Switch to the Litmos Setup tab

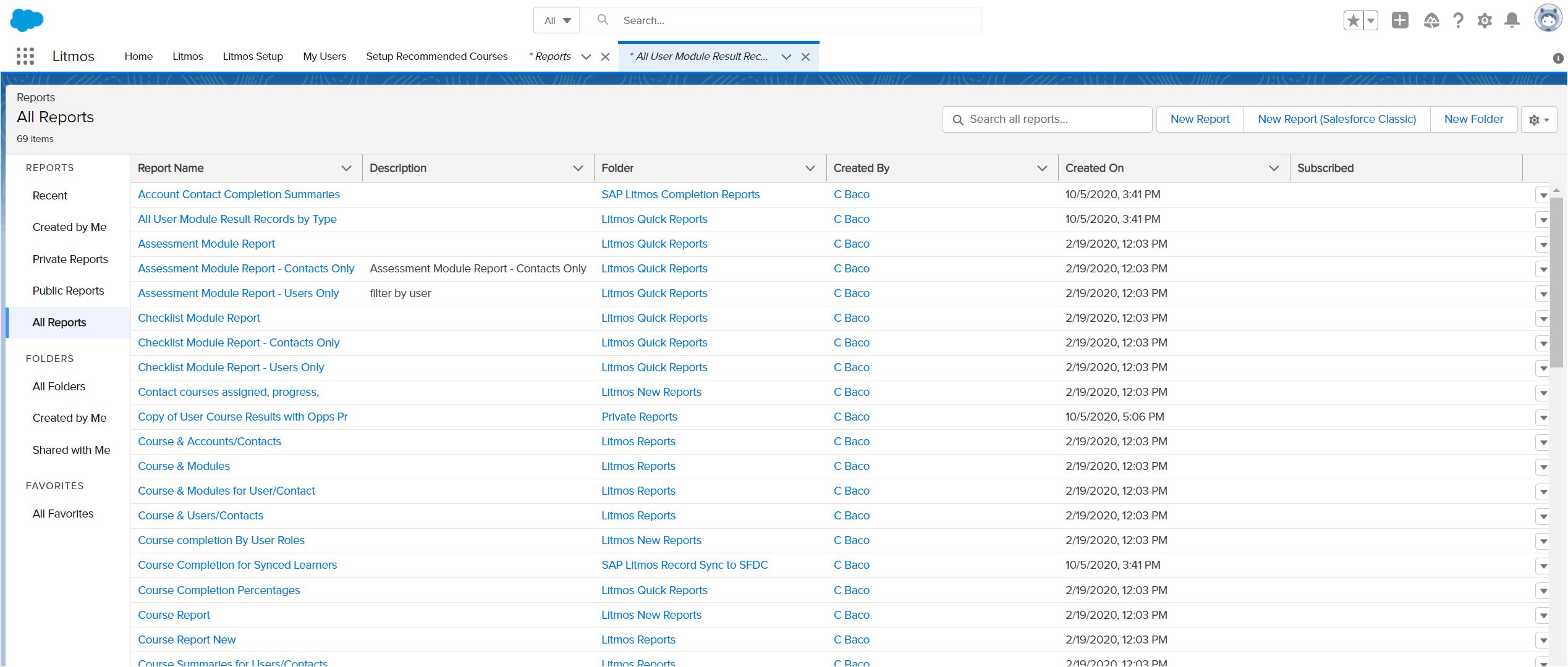coord(252,56)
